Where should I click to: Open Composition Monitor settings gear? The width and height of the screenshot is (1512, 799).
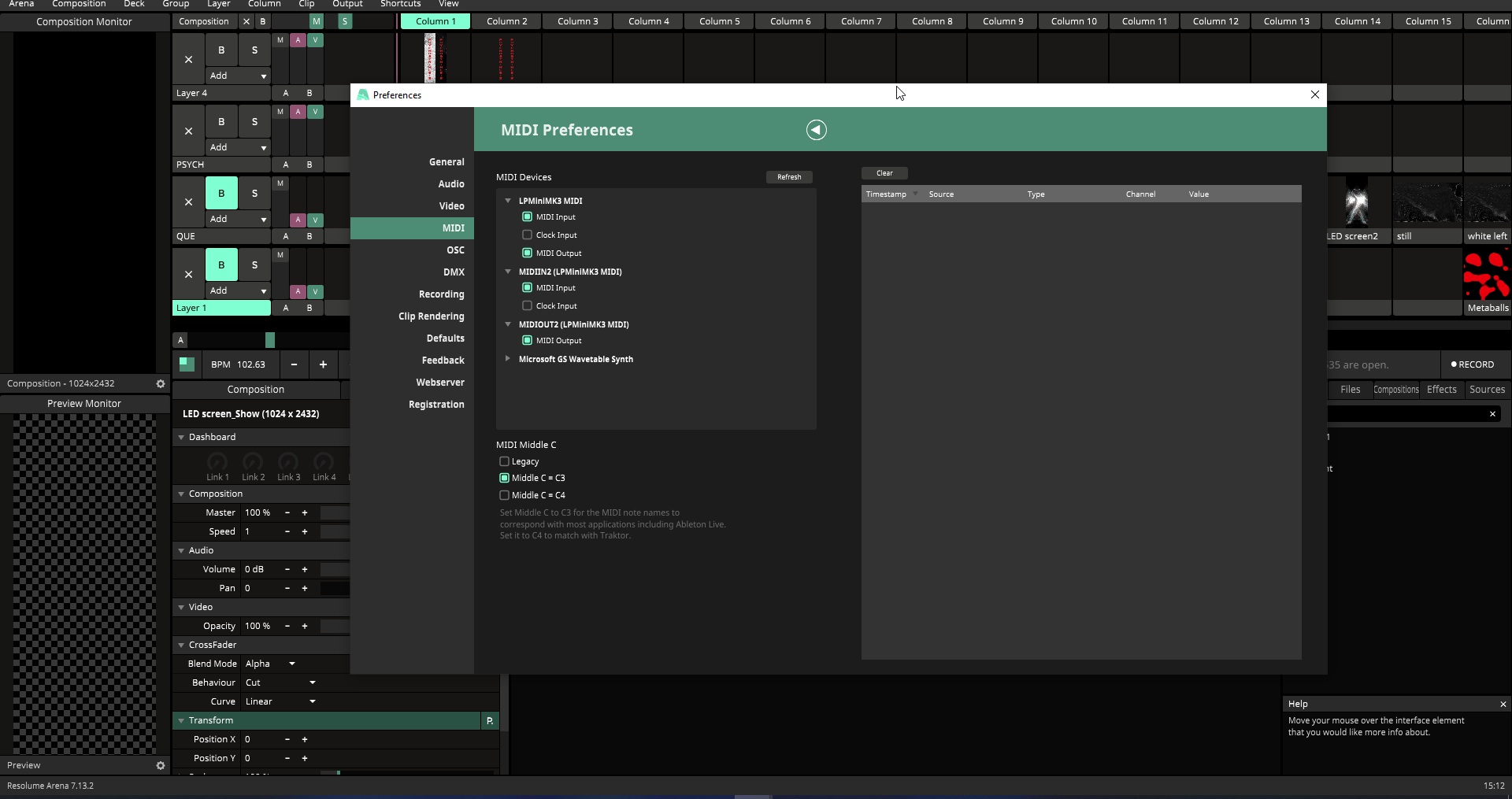pyautogui.click(x=161, y=384)
